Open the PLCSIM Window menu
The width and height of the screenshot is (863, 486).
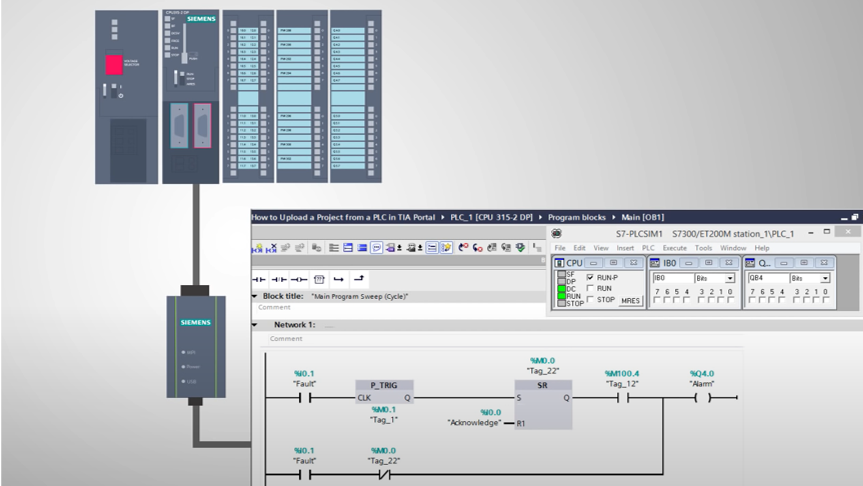(733, 248)
